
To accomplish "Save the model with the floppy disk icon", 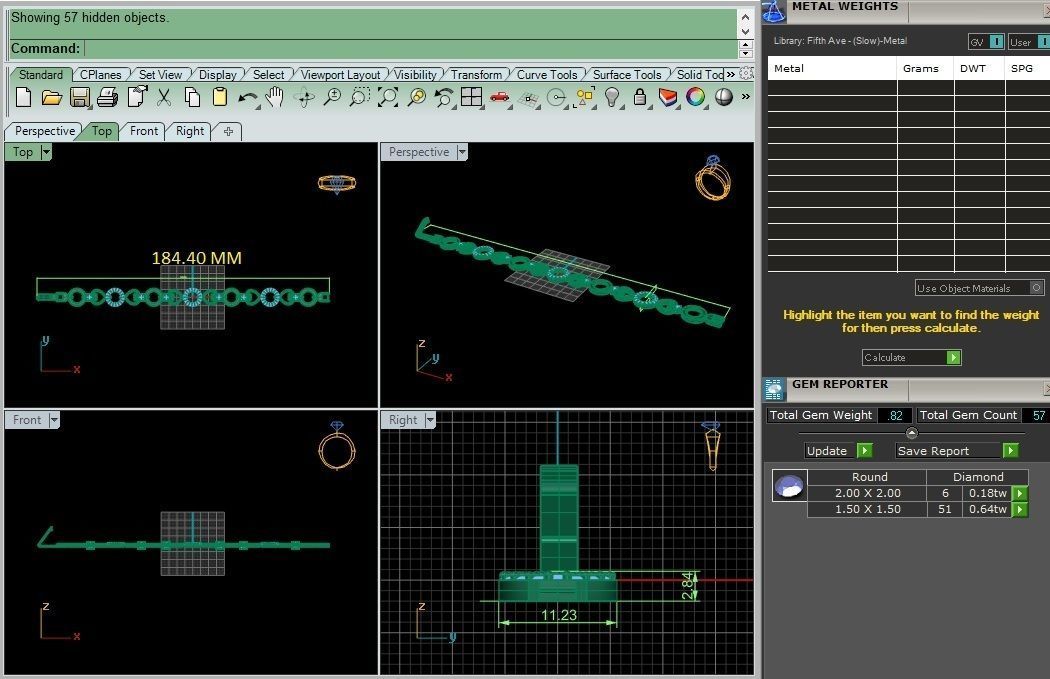I will click(x=80, y=98).
